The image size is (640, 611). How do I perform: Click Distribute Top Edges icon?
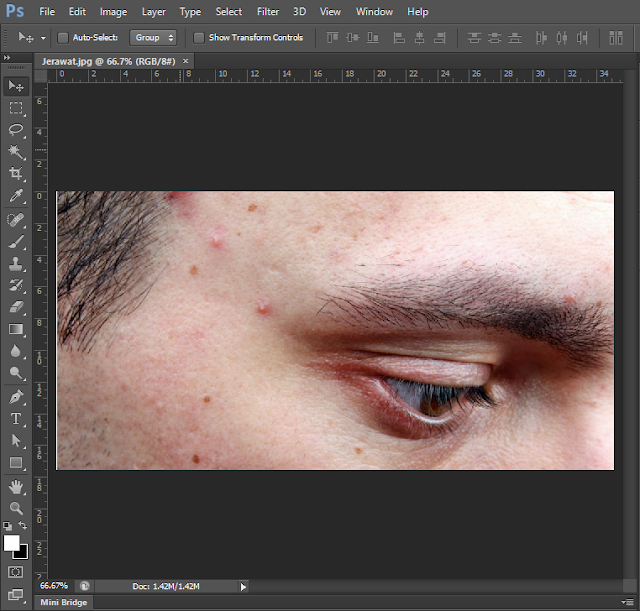474,38
